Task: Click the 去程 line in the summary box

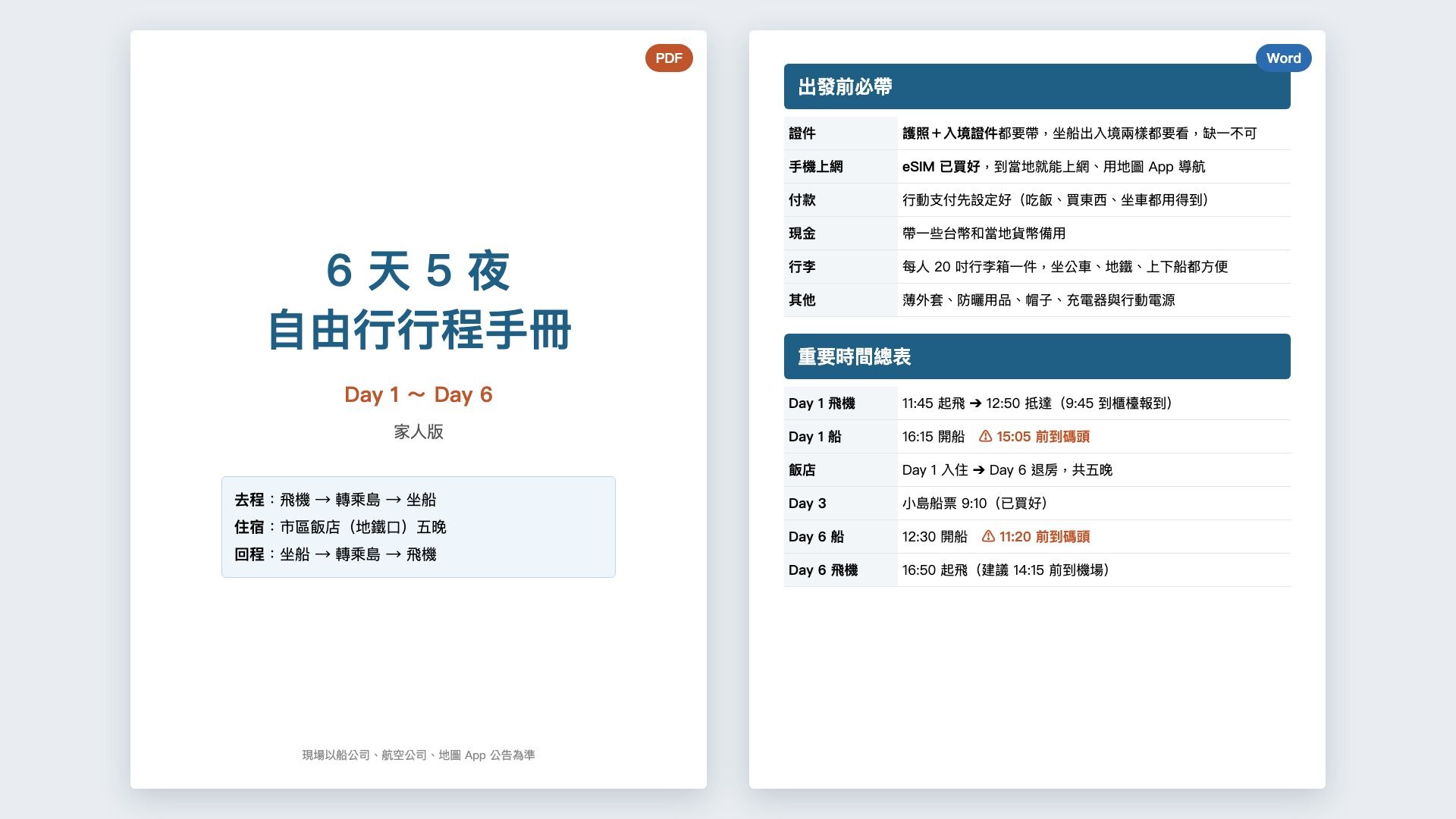Action: (x=335, y=500)
